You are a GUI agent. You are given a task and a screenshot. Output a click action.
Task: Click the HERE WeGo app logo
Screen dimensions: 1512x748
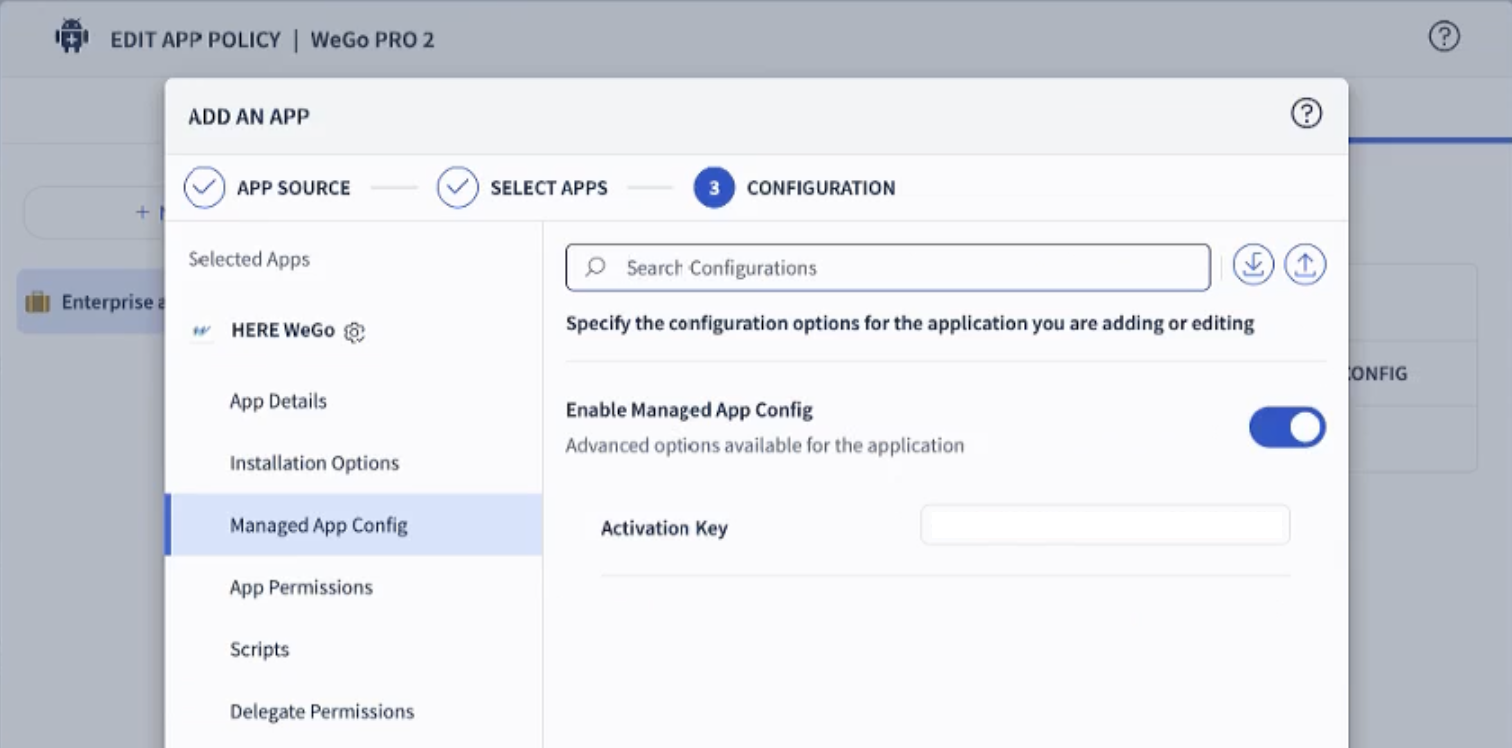click(202, 331)
